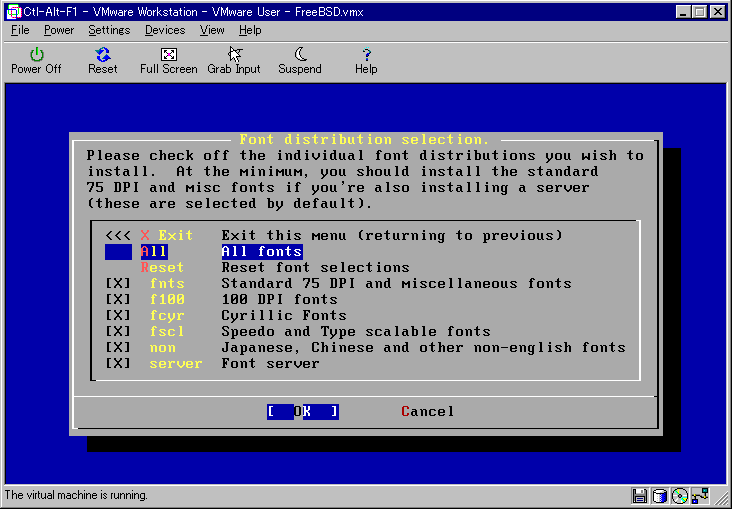Viewport: 732px width, 509px height.
Task: Suspend the virtual machine
Action: pyautogui.click(x=300, y=61)
